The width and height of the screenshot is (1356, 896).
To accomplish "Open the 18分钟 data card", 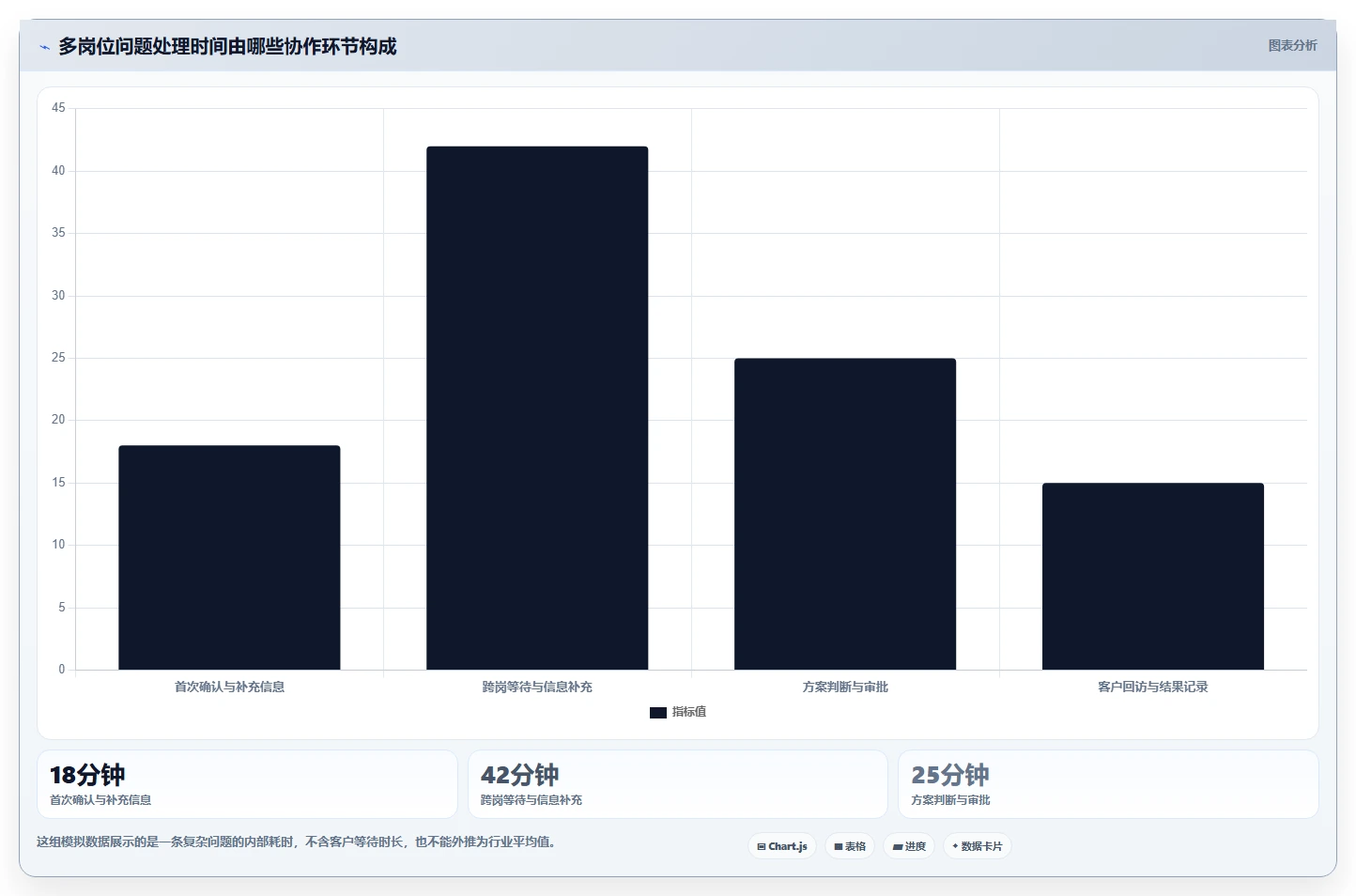I will (247, 784).
